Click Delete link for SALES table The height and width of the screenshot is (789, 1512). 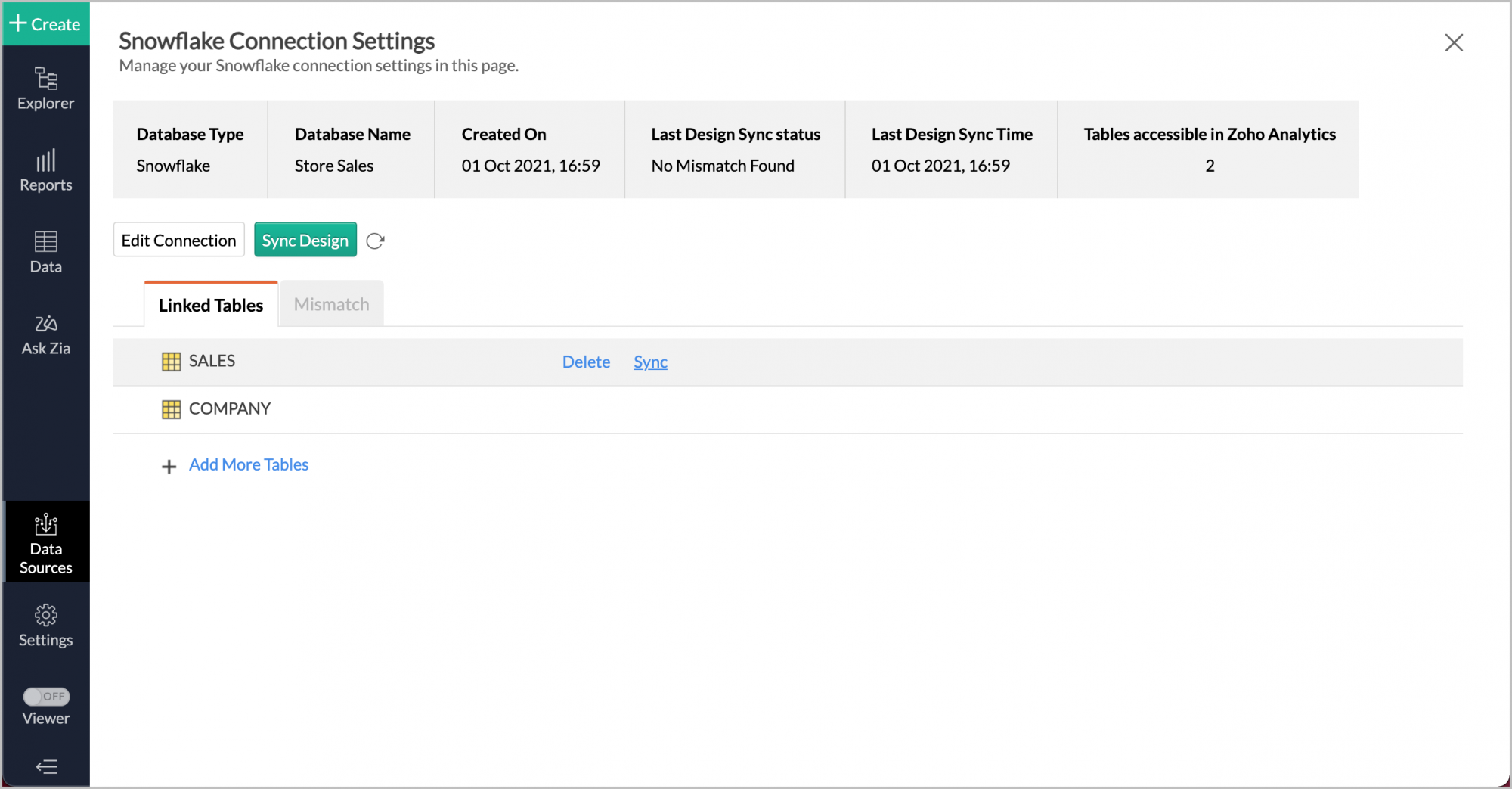[x=585, y=362]
